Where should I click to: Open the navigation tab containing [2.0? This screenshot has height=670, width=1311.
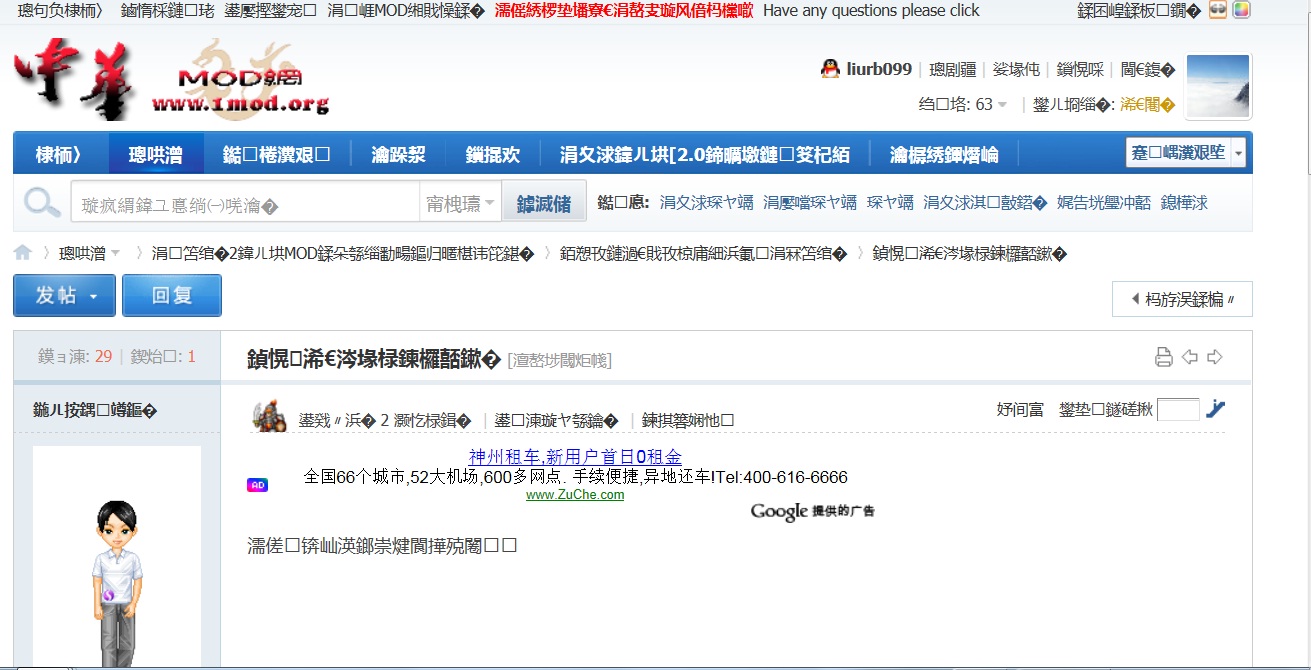pyautogui.click(x=704, y=154)
